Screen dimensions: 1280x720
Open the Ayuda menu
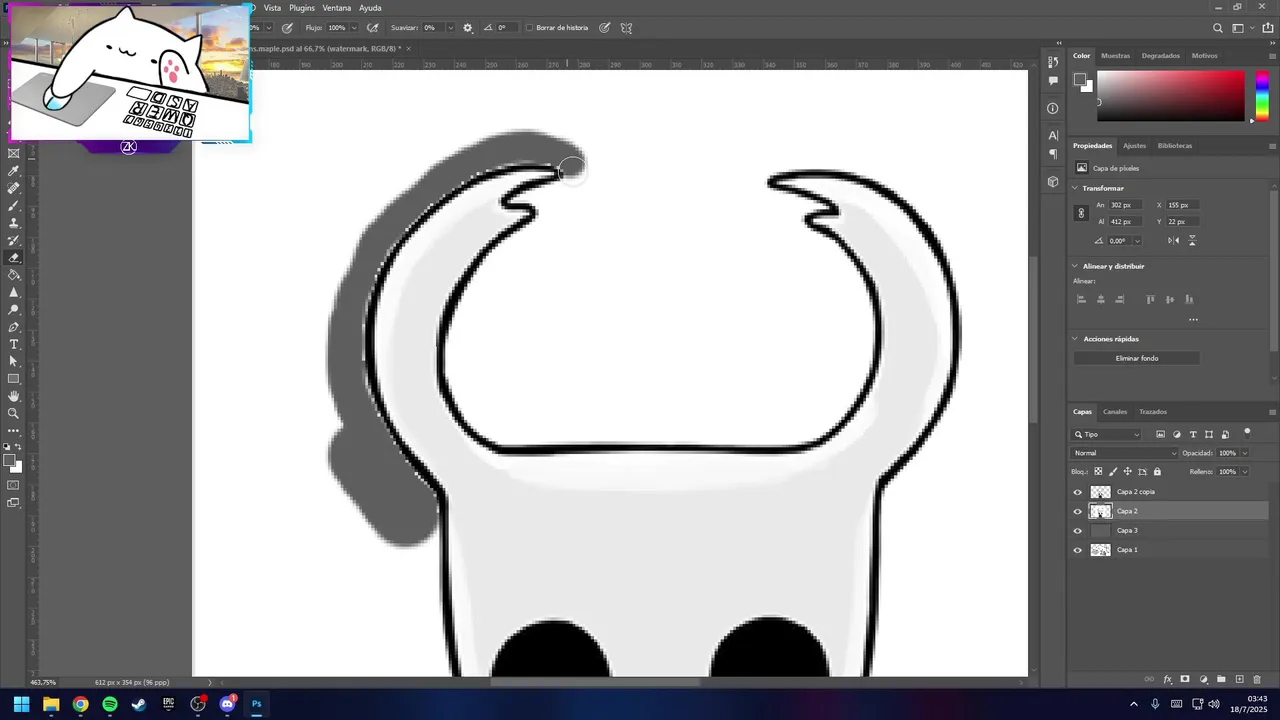point(370,8)
